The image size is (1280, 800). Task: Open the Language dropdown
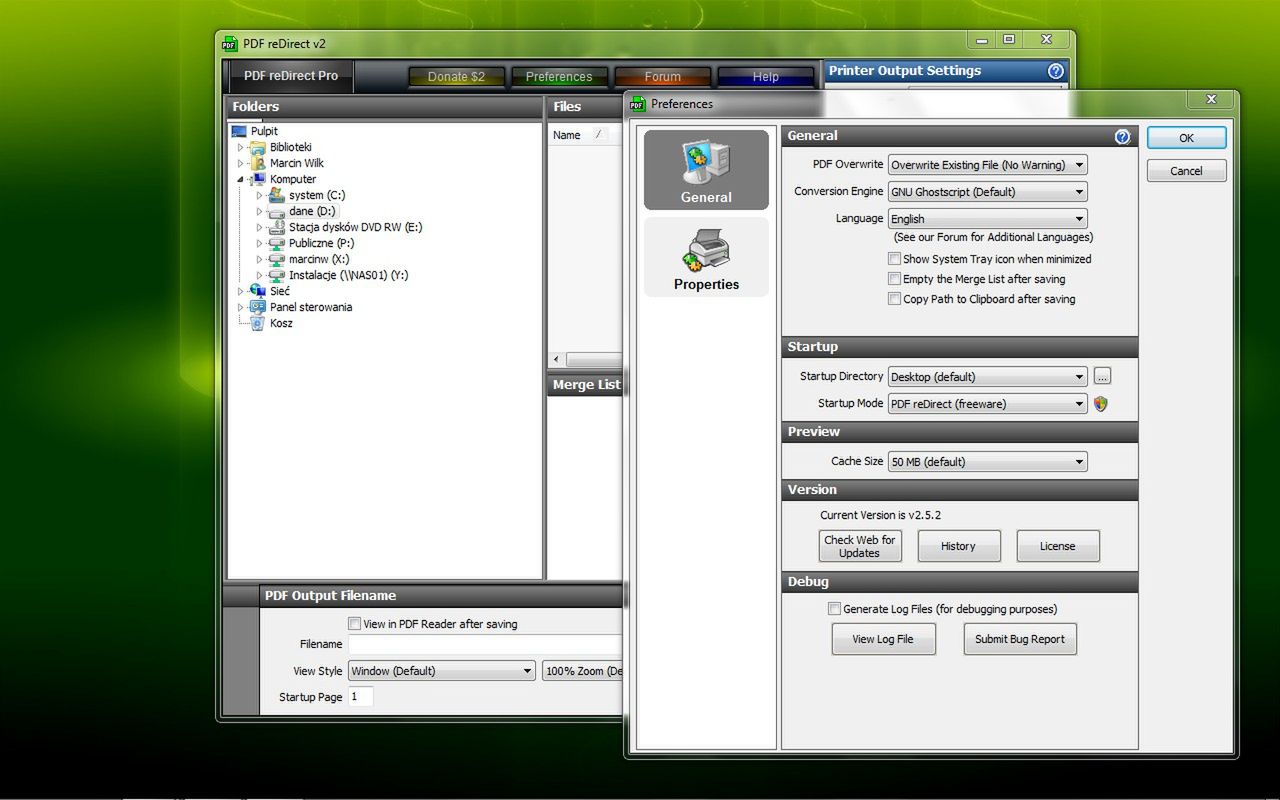tap(987, 219)
